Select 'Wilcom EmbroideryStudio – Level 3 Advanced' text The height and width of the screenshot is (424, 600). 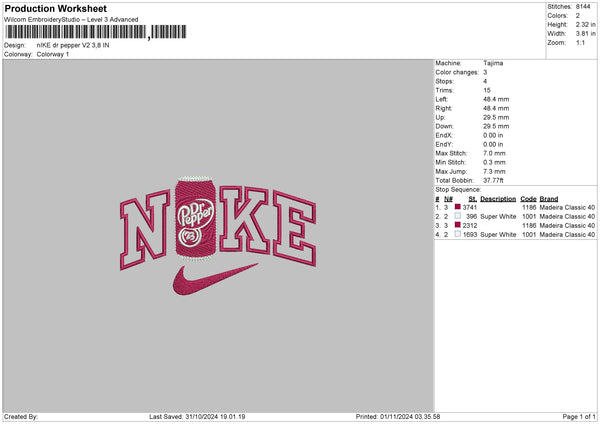pos(71,20)
